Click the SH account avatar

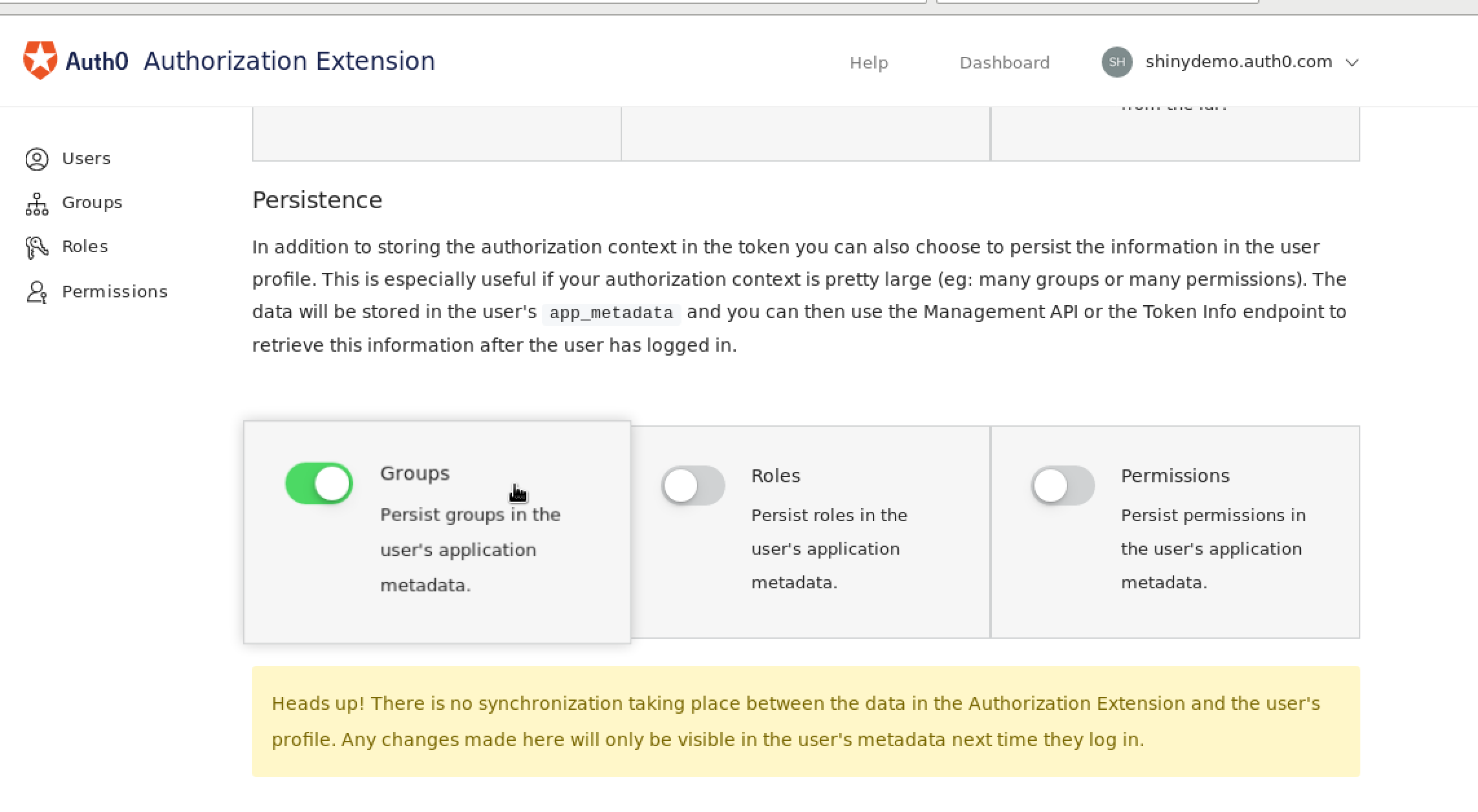(1117, 62)
